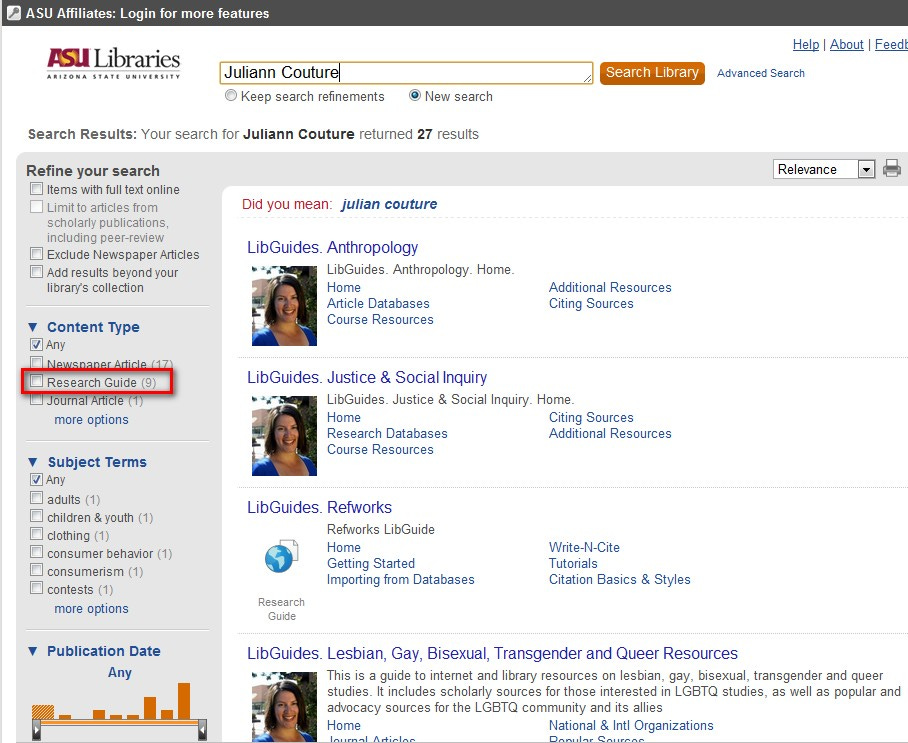Screen dimensions: 908x743
Task: Open Justice & Social Inquiry author photo
Action: 284,435
